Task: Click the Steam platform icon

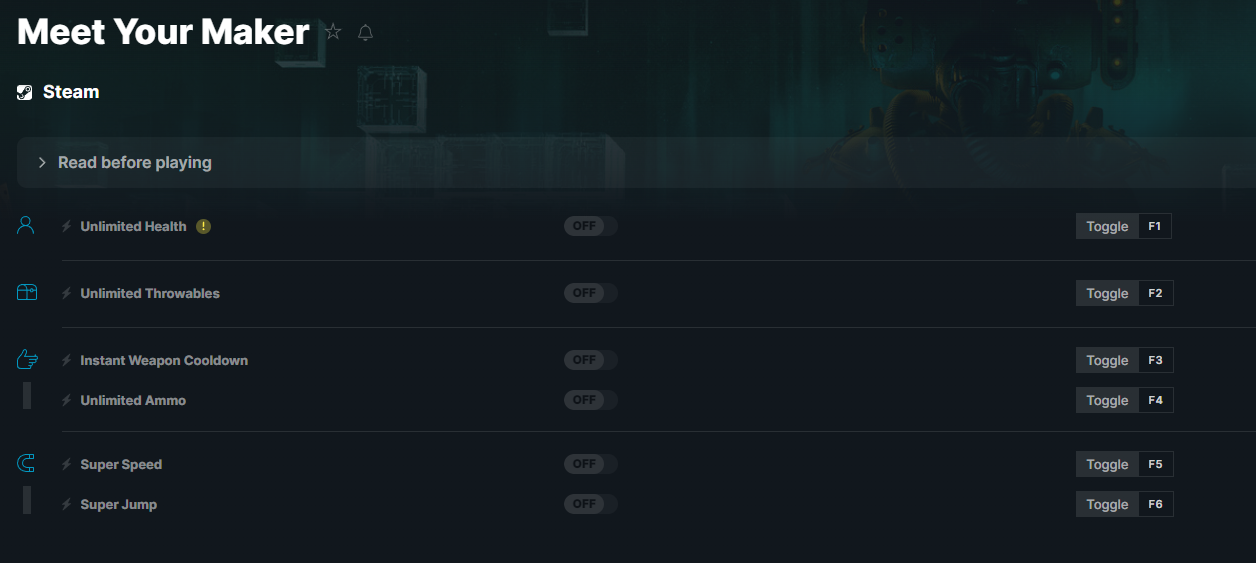Action: click(x=25, y=92)
